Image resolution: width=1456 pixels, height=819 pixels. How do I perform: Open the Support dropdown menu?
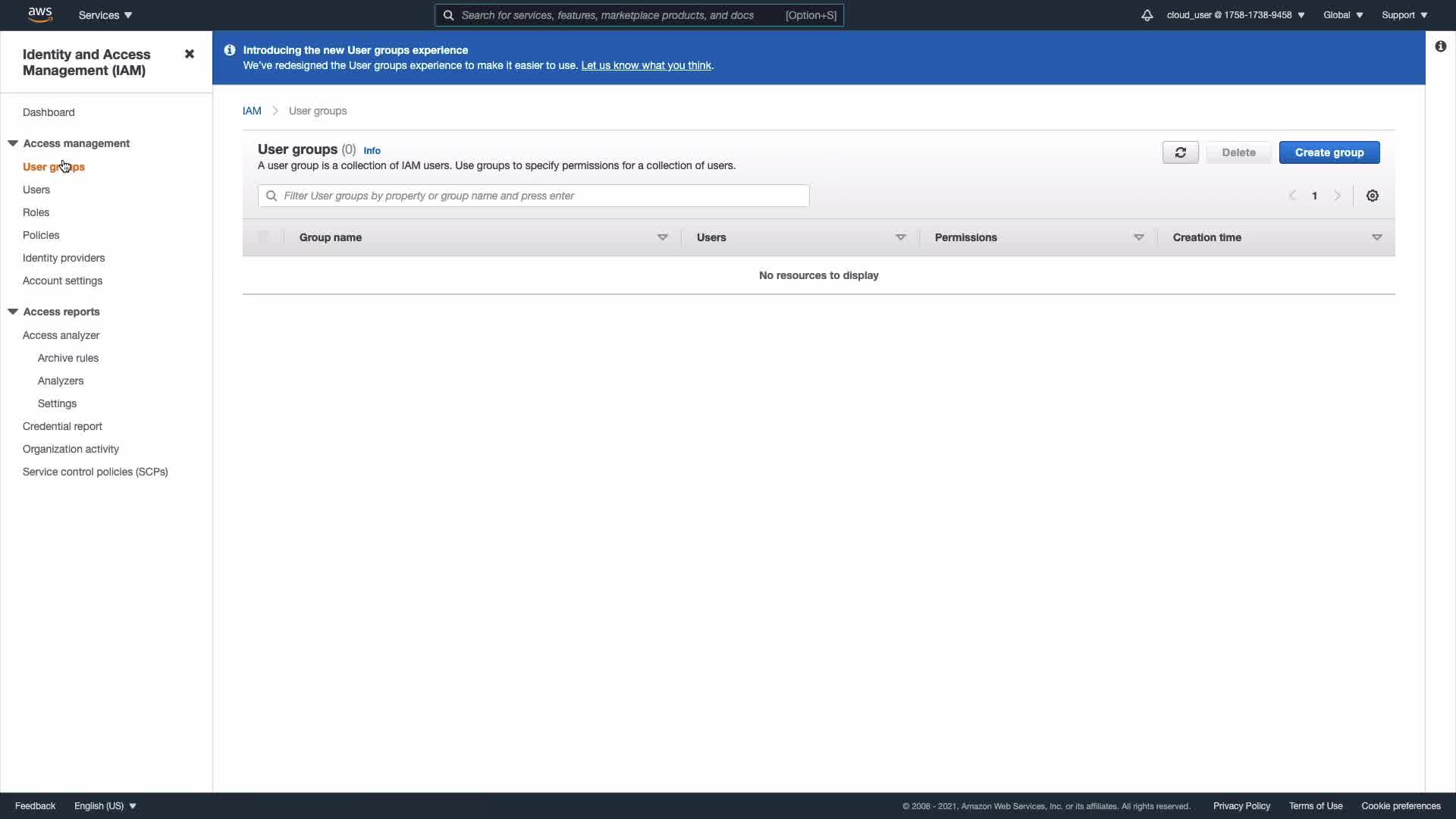click(x=1404, y=15)
